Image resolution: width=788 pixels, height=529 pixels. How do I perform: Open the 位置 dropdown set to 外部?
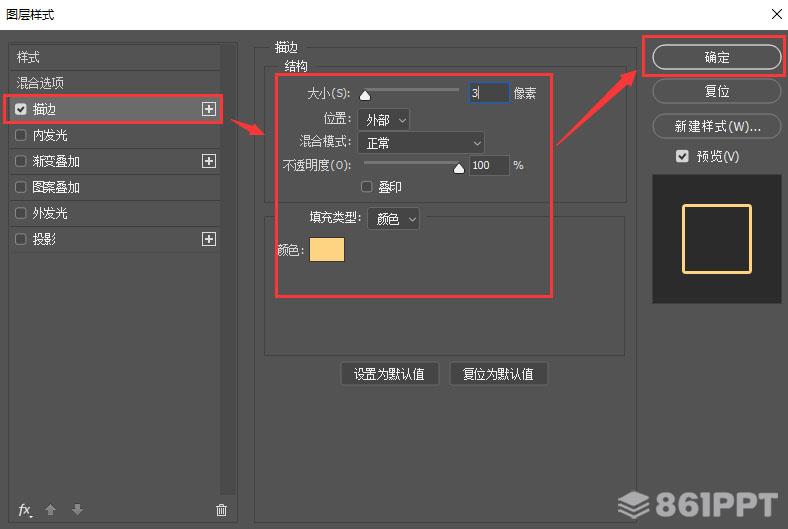(x=384, y=120)
